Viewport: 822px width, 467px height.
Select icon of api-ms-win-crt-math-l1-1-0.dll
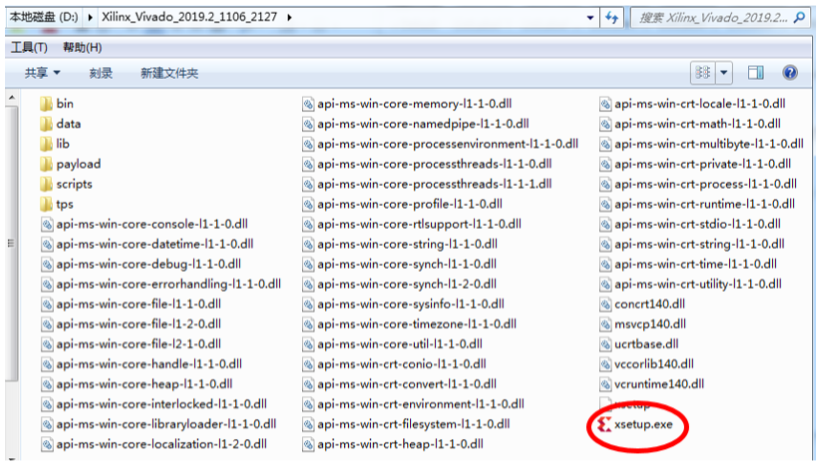pos(605,124)
